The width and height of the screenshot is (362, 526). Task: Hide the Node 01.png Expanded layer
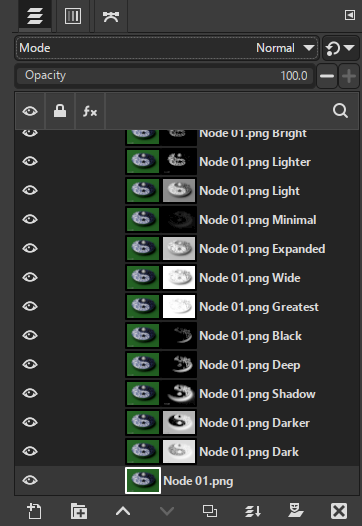(x=30, y=248)
